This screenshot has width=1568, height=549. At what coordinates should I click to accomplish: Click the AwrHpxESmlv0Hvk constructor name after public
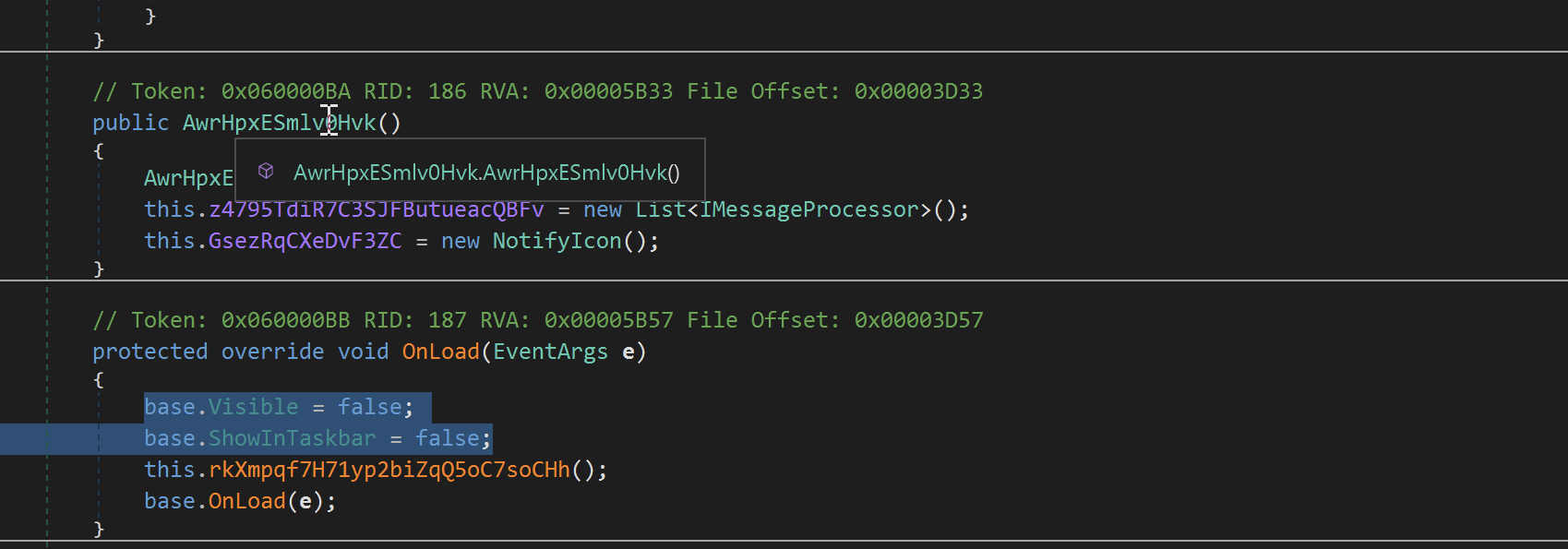279,123
